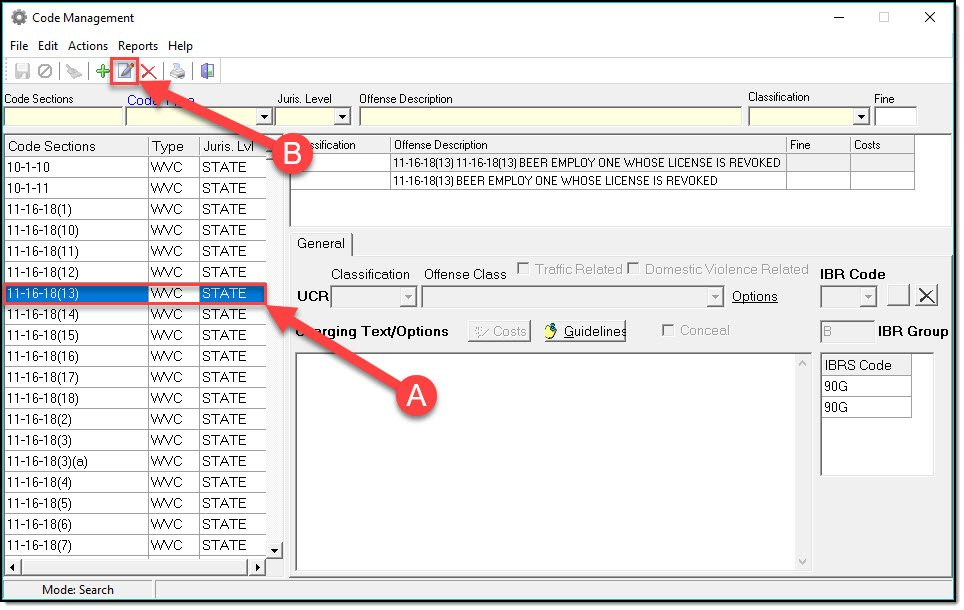Select code section 11-16-18(14) in list
Screen dimensions: 964x610
[43, 314]
